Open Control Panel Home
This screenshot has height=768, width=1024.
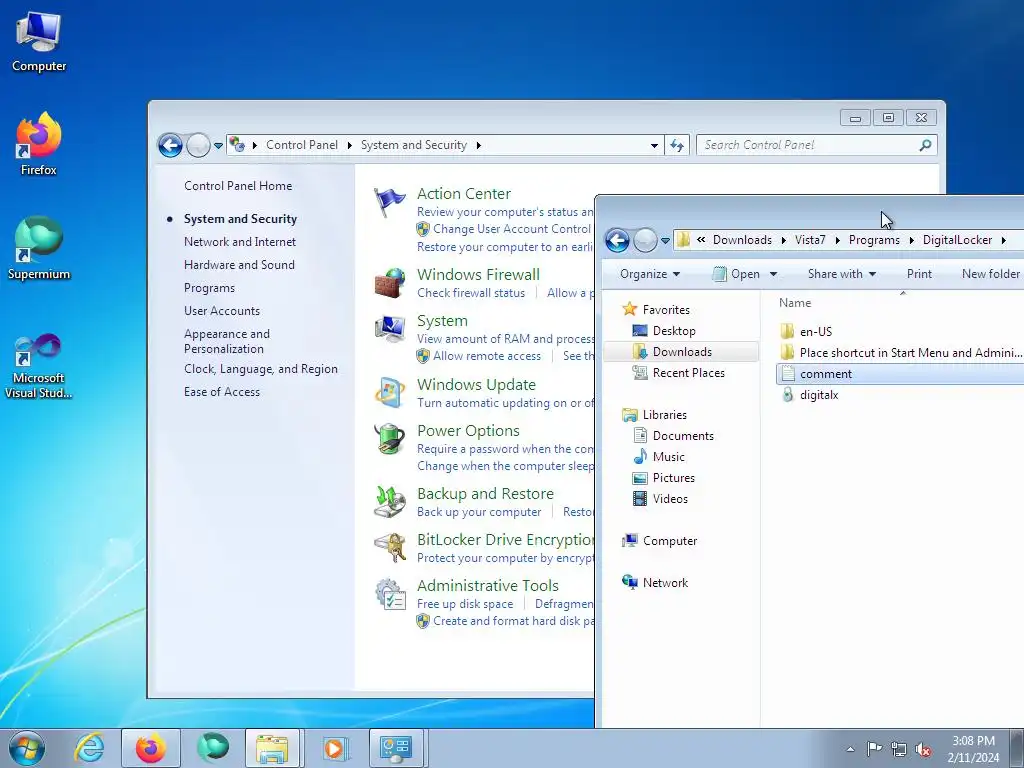(238, 185)
